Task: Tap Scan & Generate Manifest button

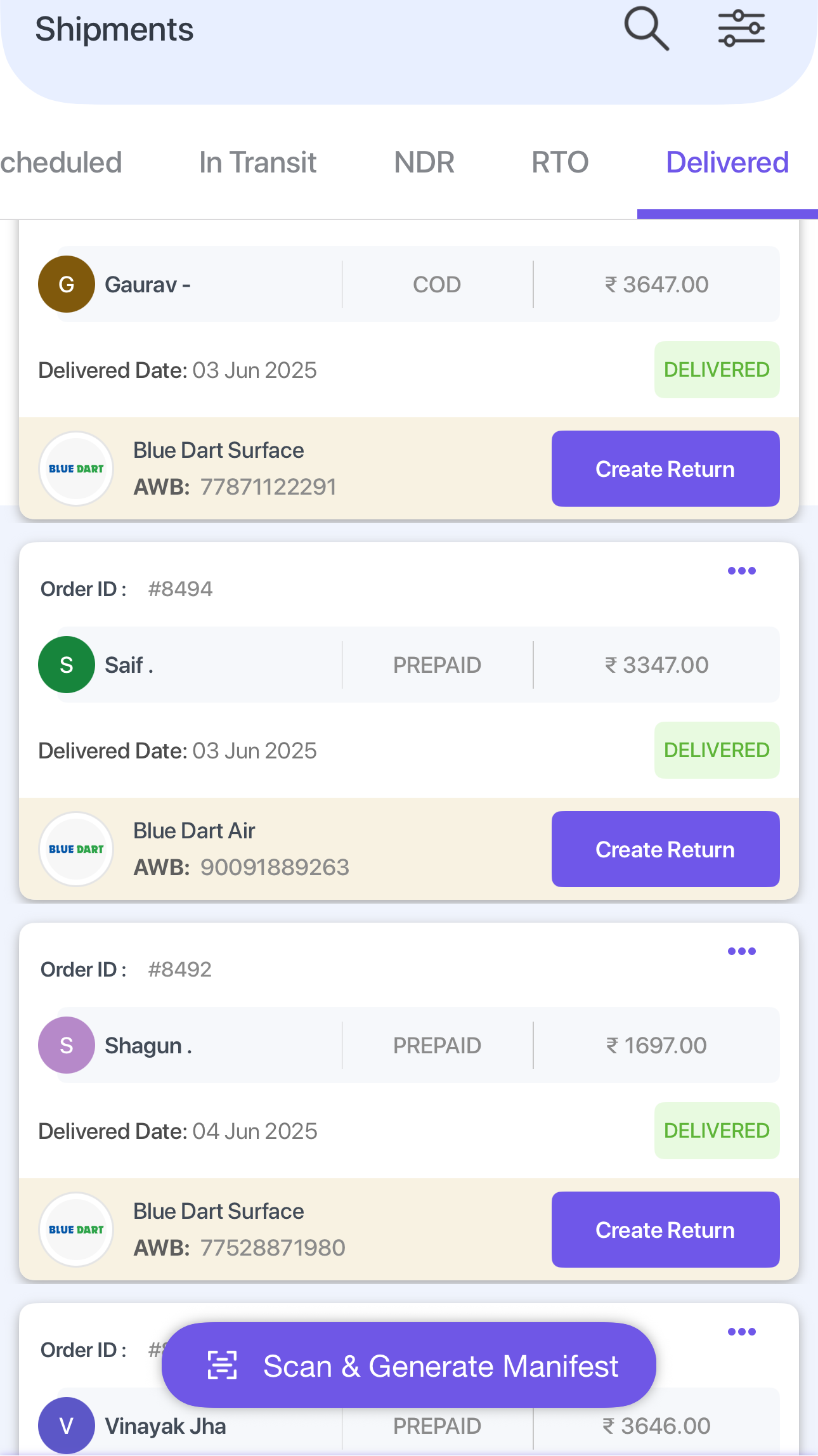Action: point(409,1365)
